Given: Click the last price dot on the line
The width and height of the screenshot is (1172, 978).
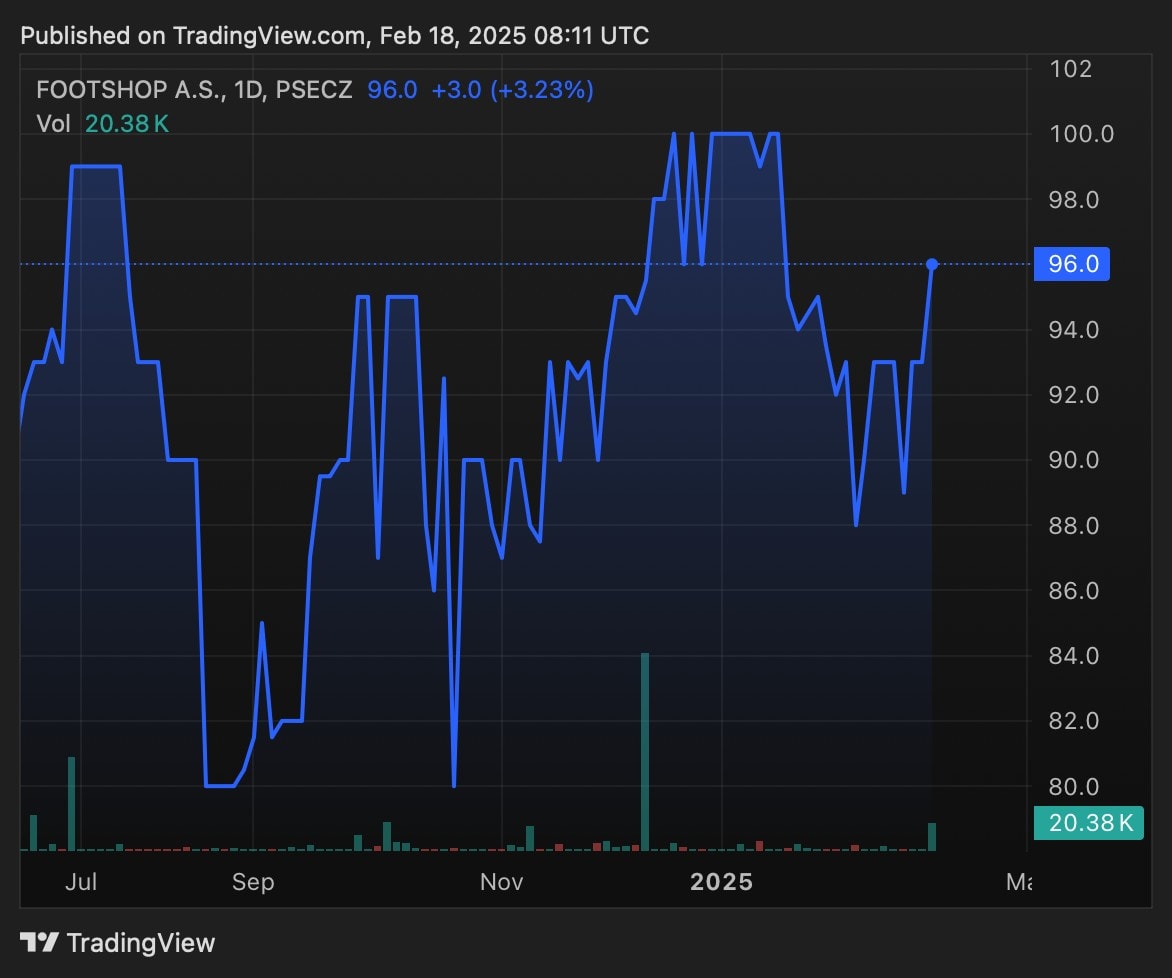Looking at the screenshot, I should pos(932,264).
